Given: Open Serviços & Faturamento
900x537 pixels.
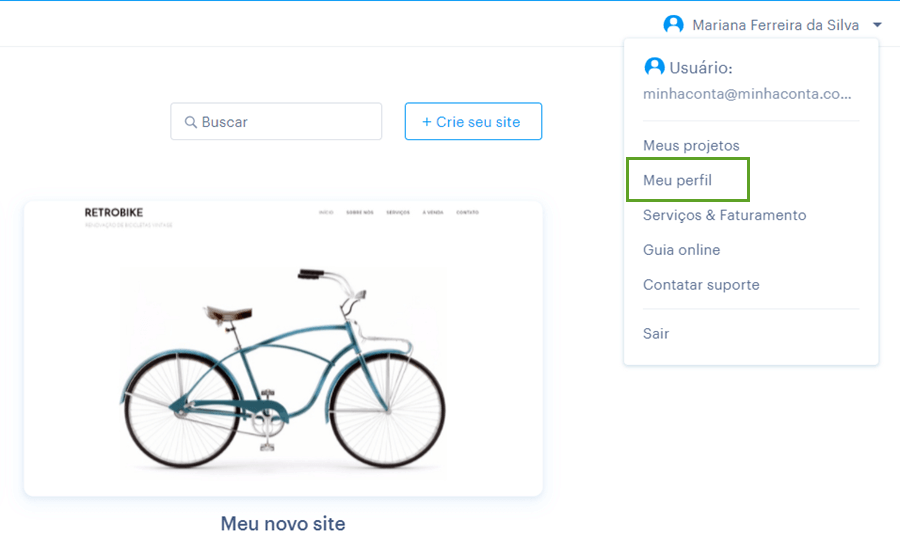Looking at the screenshot, I should (x=724, y=215).
